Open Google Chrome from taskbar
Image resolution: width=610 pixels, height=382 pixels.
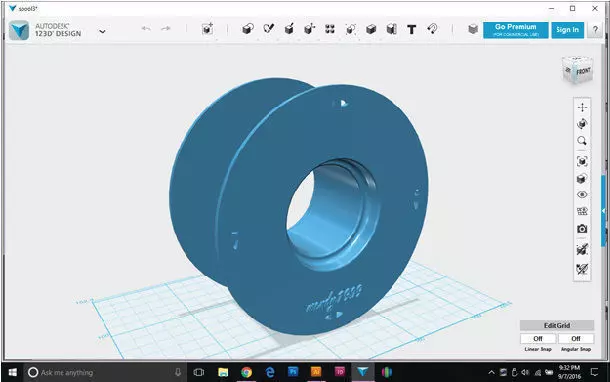coord(246,372)
